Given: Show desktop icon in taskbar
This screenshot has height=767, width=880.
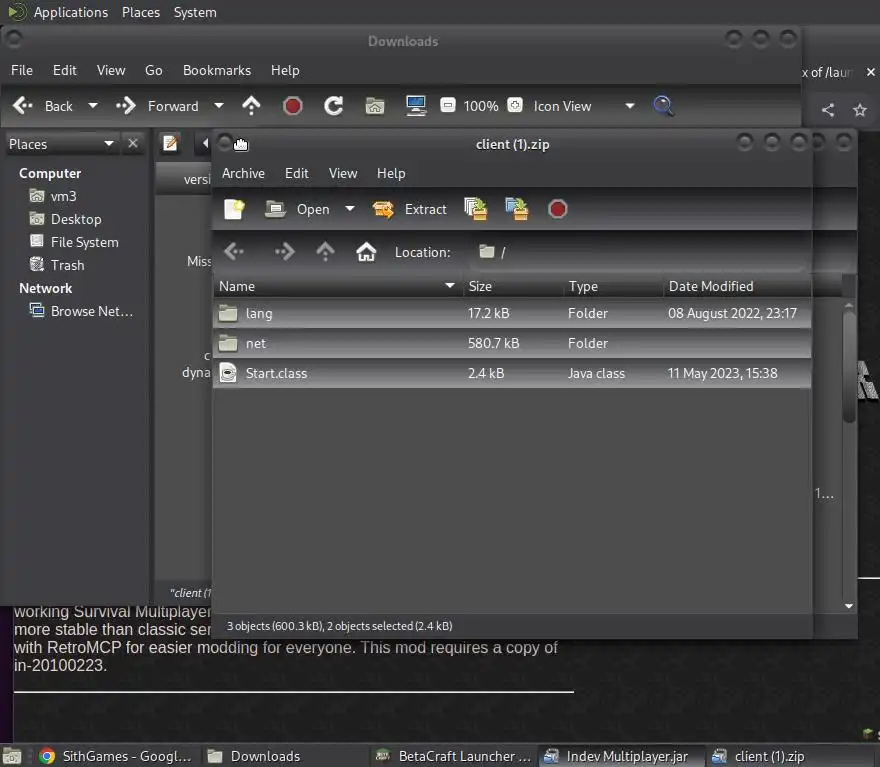Looking at the screenshot, I should click(12, 756).
